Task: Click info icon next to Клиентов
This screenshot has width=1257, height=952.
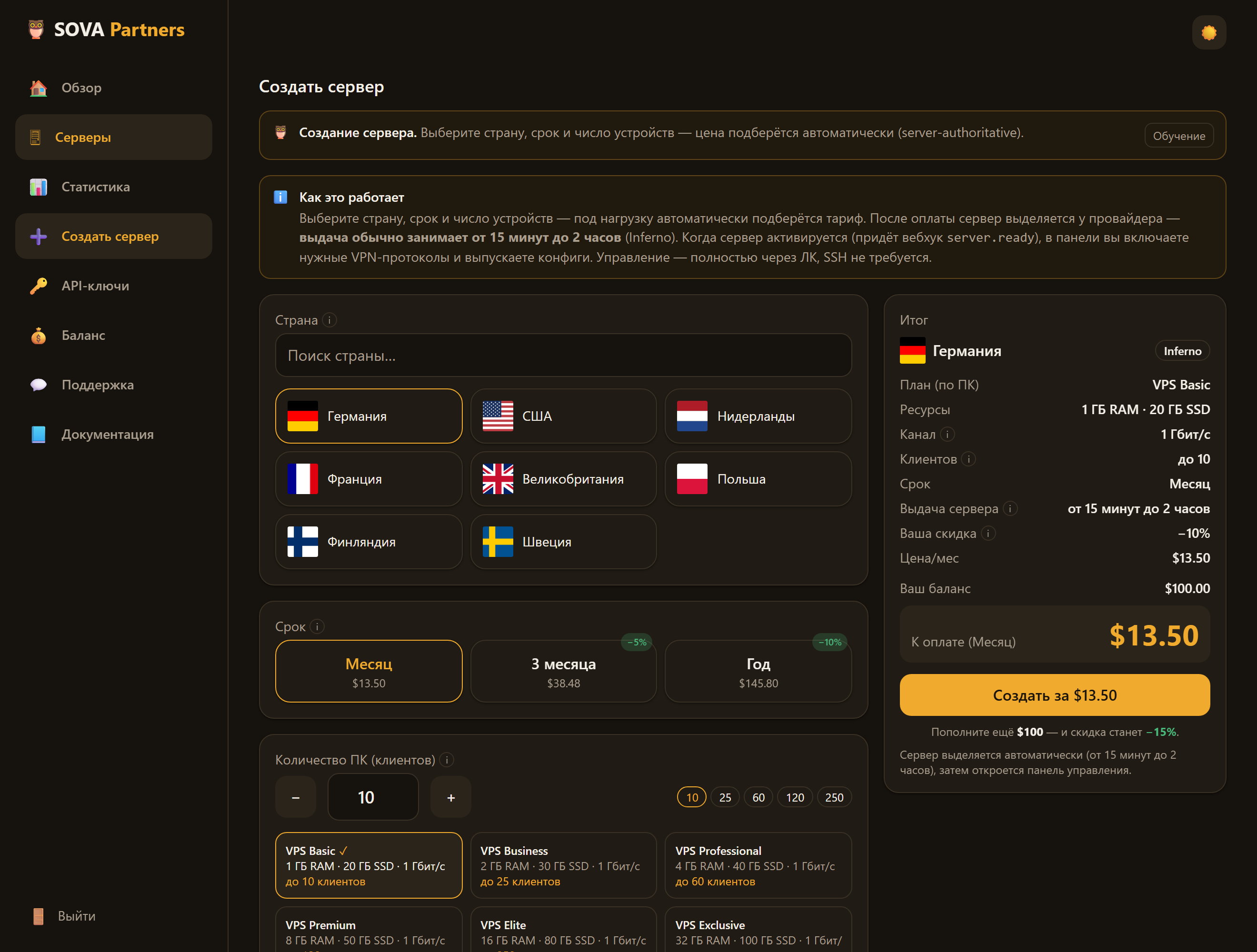Action: 969,459
